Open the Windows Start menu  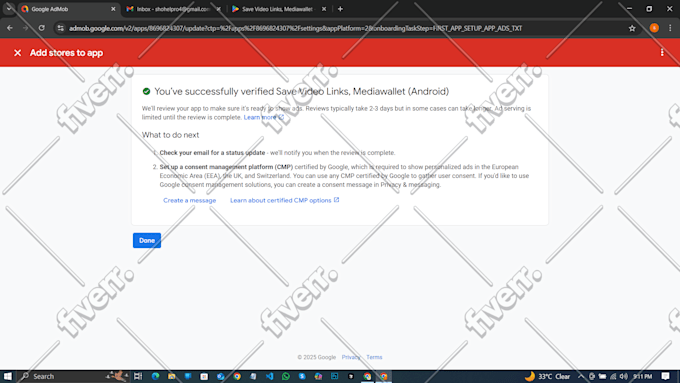click(8, 376)
